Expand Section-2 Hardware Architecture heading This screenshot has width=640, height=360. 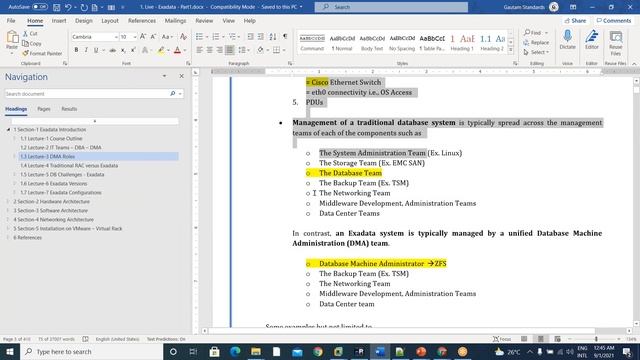click(x=8, y=202)
